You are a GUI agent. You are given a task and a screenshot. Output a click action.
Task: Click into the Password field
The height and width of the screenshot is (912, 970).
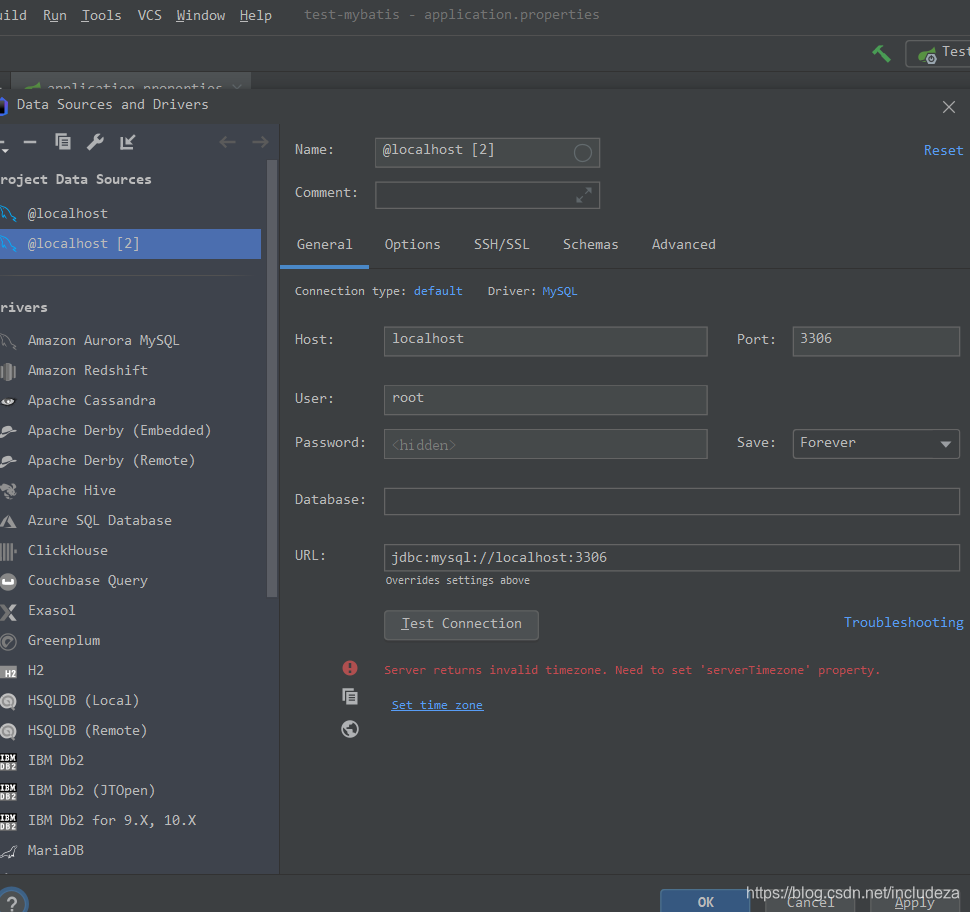545,444
